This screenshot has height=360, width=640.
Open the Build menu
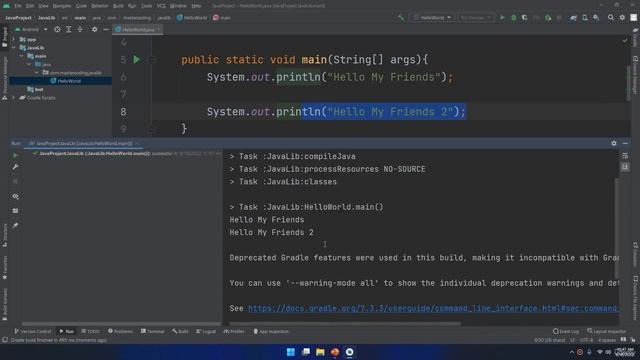(x=118, y=6)
